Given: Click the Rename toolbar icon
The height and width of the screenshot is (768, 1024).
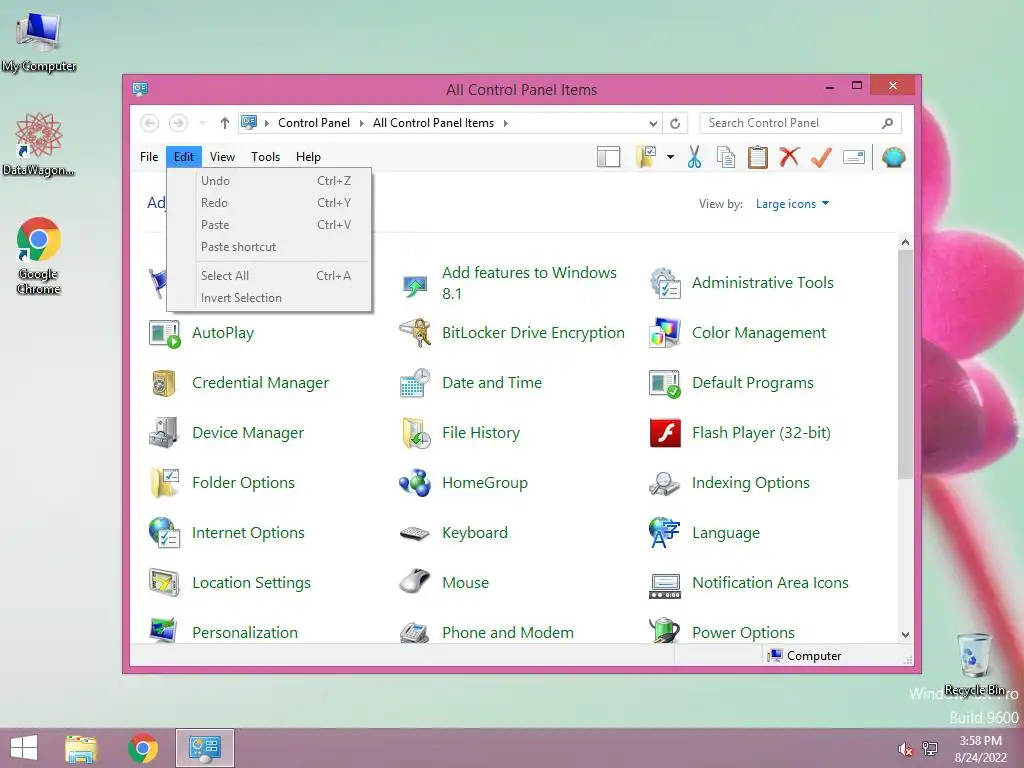Looking at the screenshot, I should tap(854, 157).
